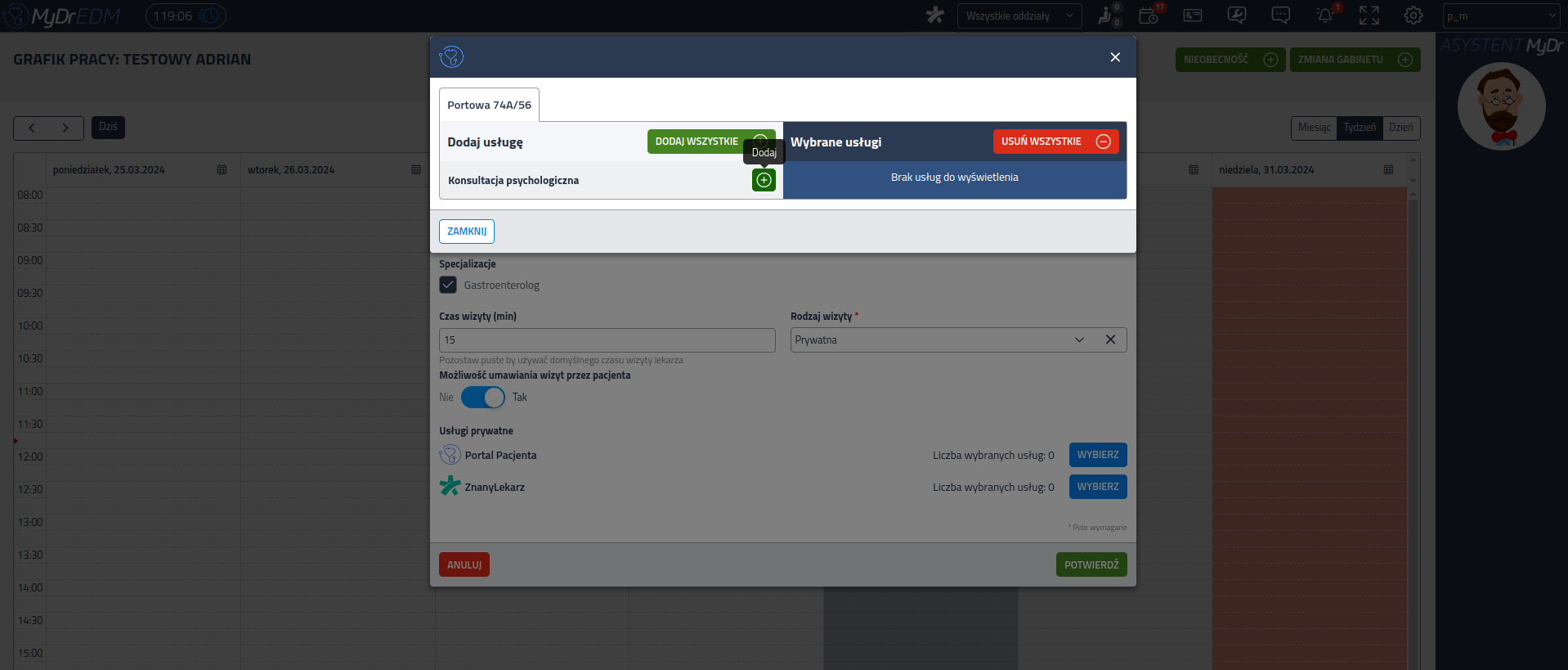Click the Konsultacja psychologiczna service row text

click(513, 181)
